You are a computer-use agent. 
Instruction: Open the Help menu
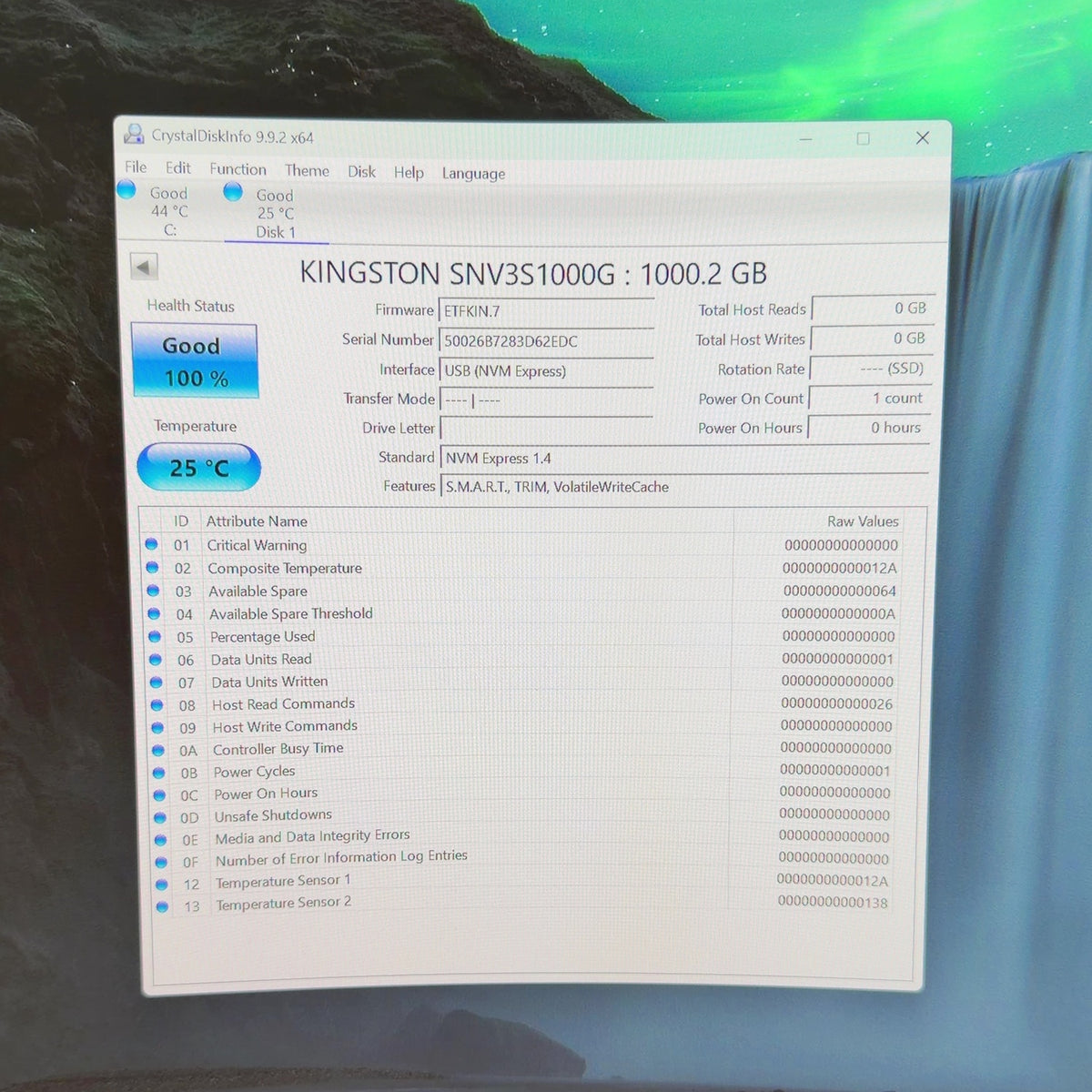[409, 172]
